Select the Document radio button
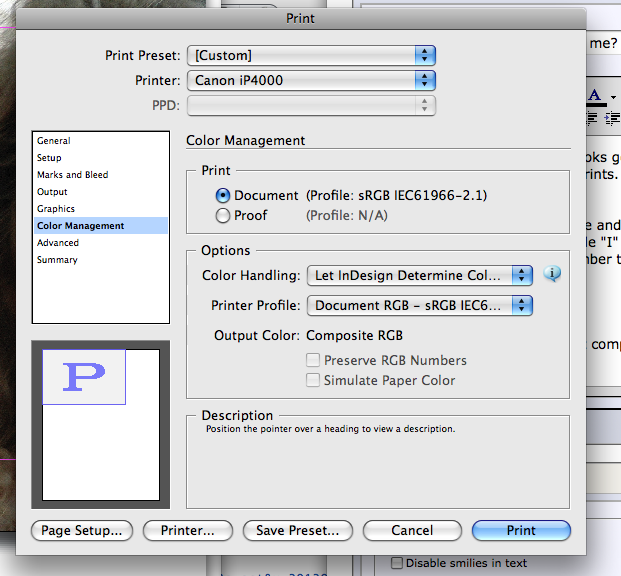This screenshot has height=576, width=621. 223,195
